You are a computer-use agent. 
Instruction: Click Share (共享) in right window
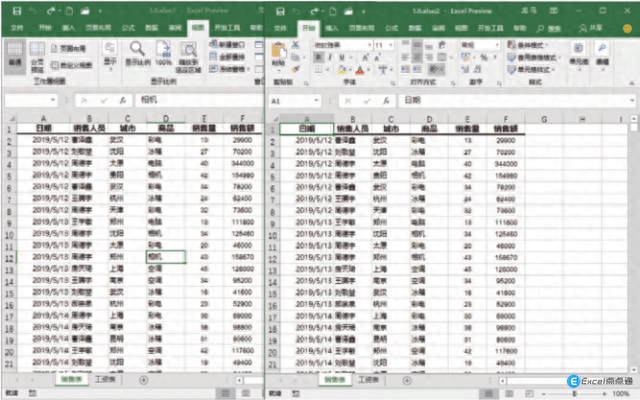point(591,28)
